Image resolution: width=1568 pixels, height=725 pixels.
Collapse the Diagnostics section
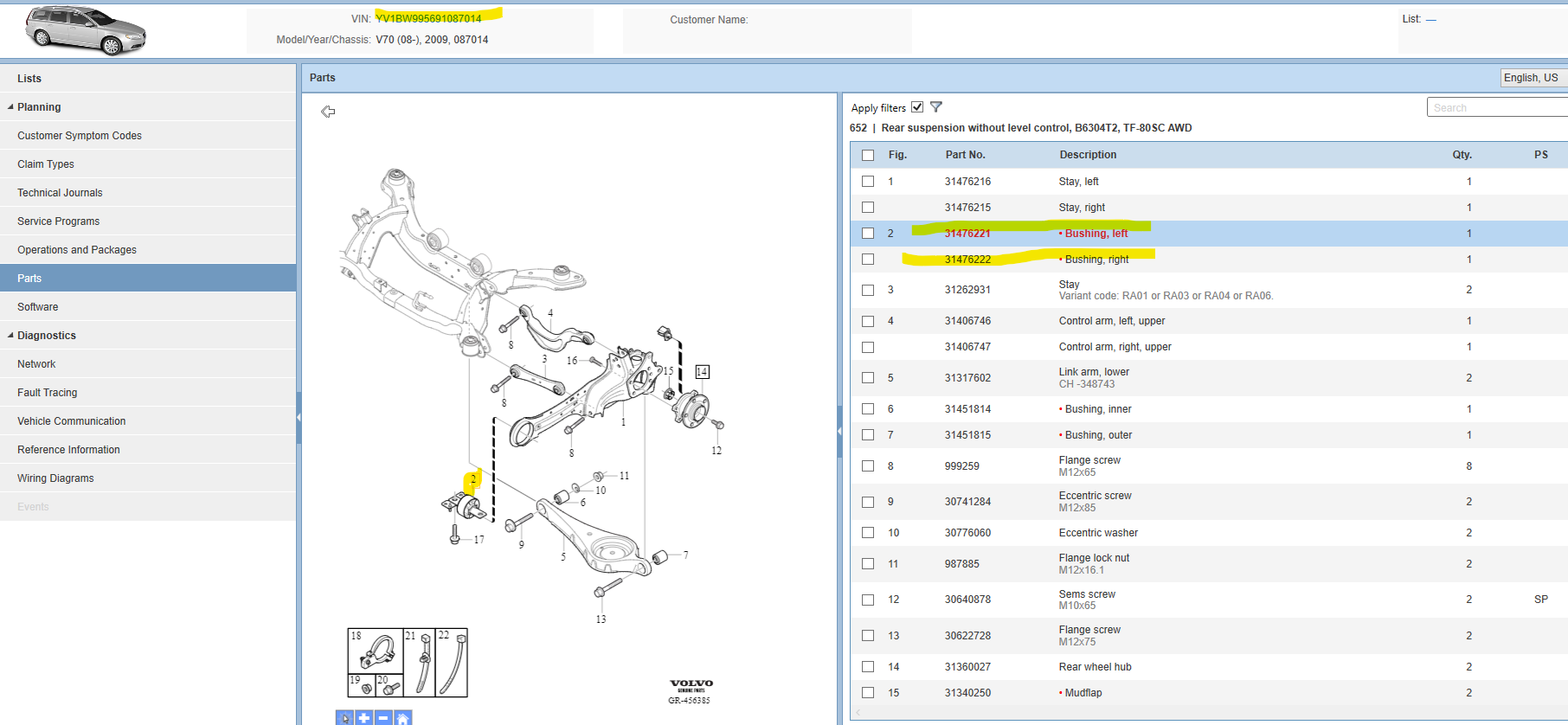10,336
